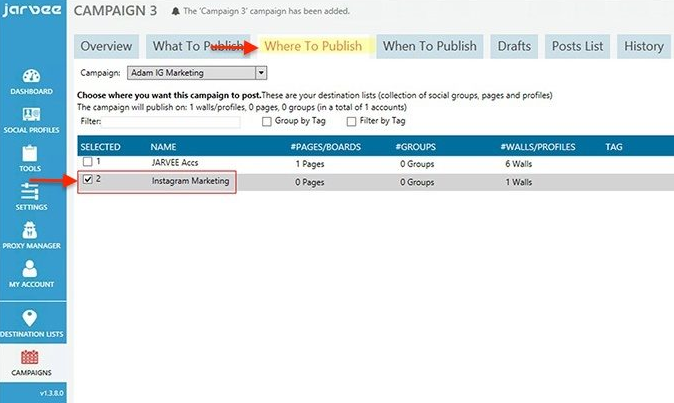Uncheck the Instagram Marketing row checkbox

click(x=88, y=180)
